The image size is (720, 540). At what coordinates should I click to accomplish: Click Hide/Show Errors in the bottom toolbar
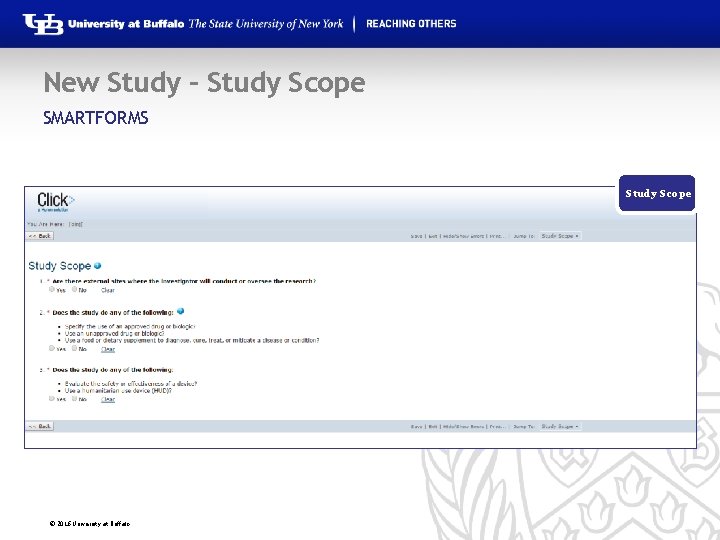point(463,427)
